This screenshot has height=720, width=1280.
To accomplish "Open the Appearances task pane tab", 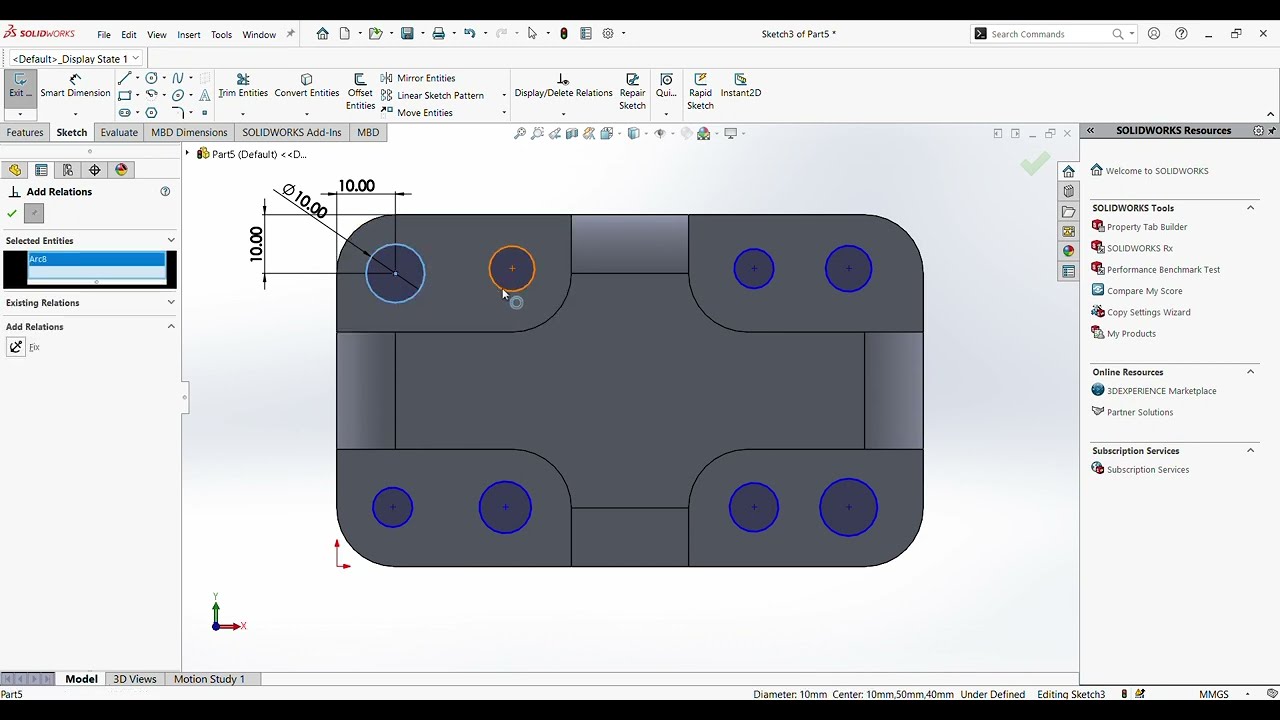I will (x=1069, y=251).
